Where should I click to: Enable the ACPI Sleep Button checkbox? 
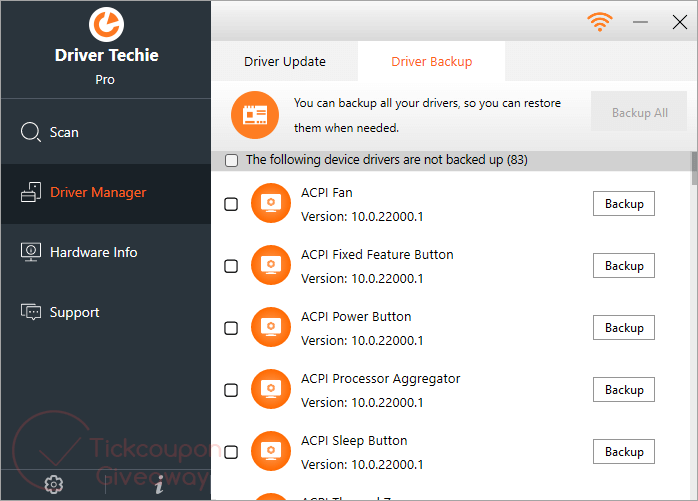tap(231, 452)
